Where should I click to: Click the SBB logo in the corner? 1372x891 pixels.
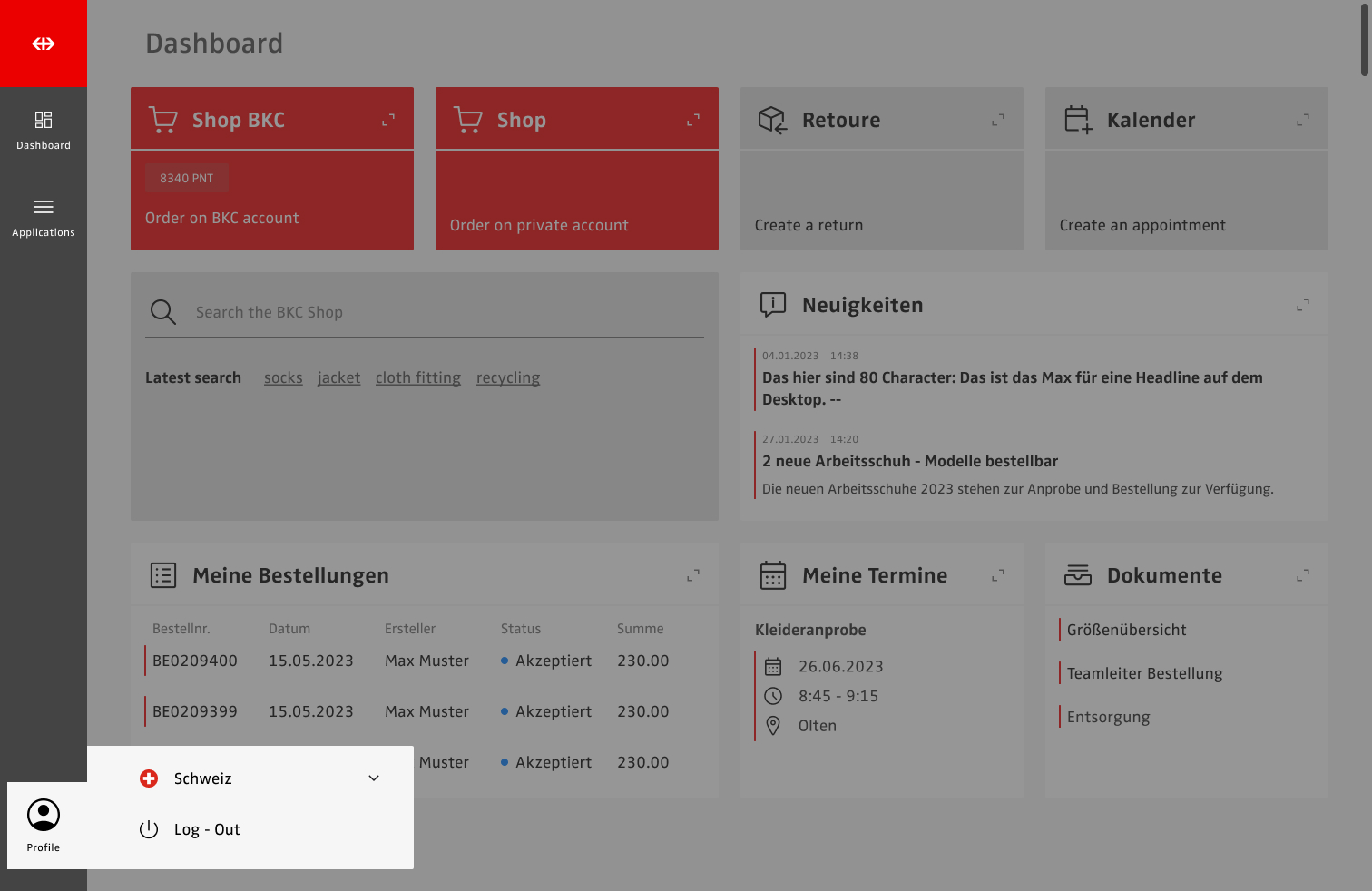click(x=44, y=44)
